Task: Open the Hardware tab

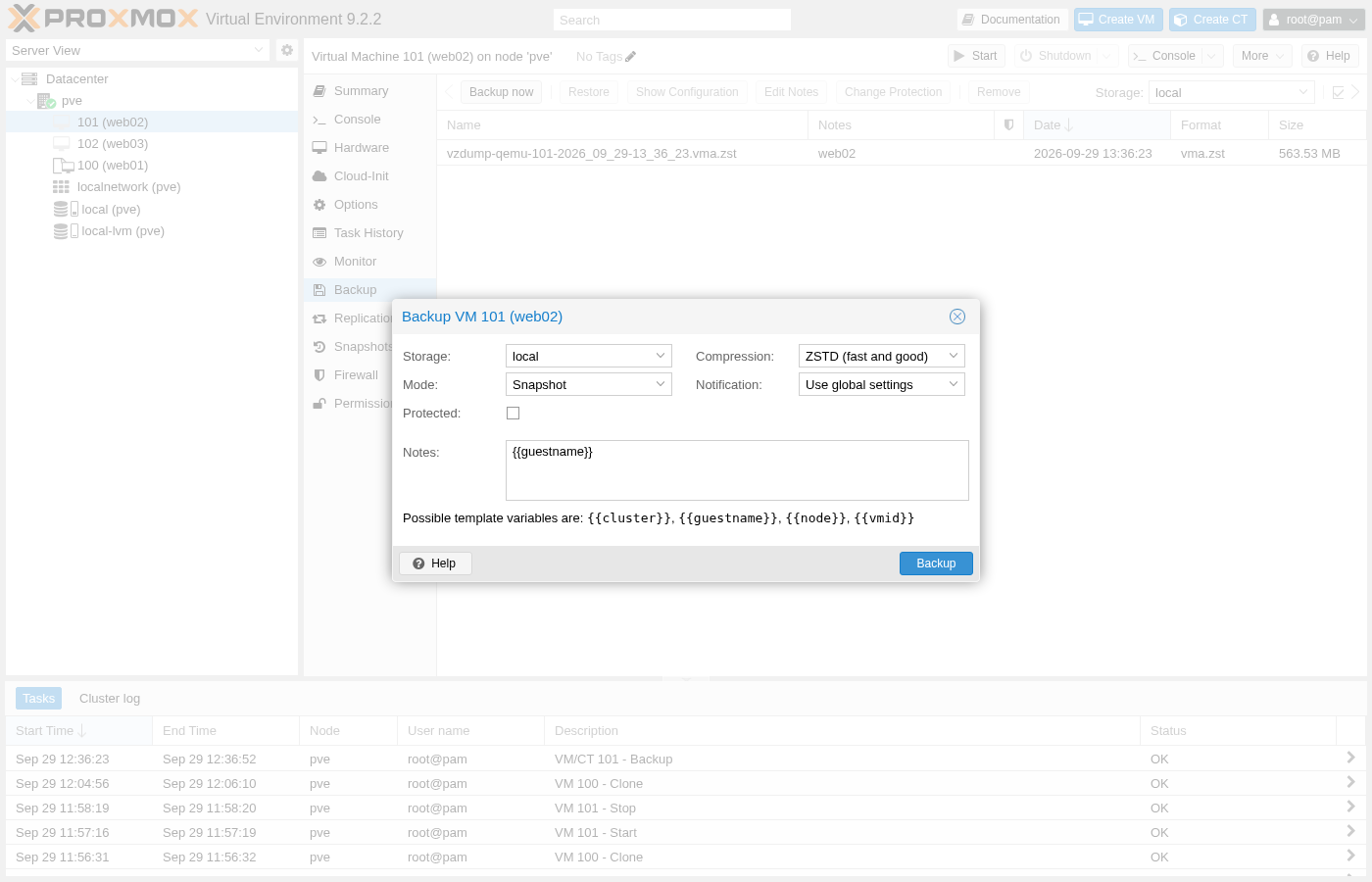Action: coord(370,148)
